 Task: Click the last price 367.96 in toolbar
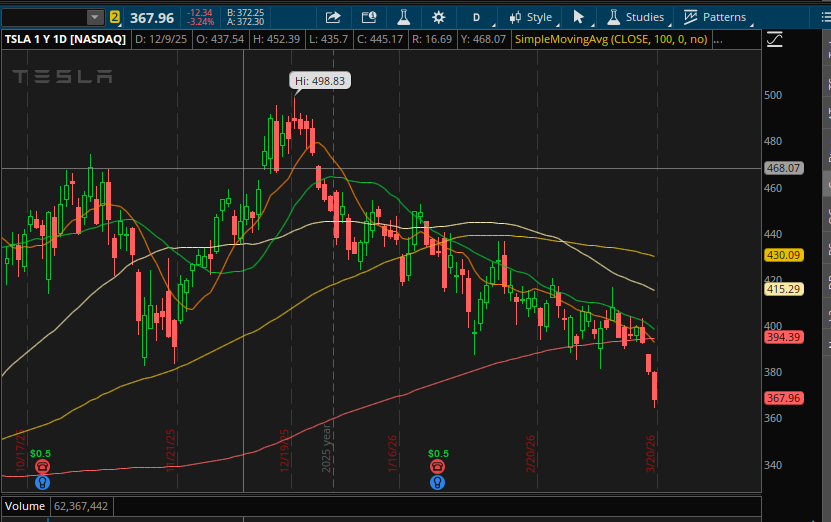point(152,18)
